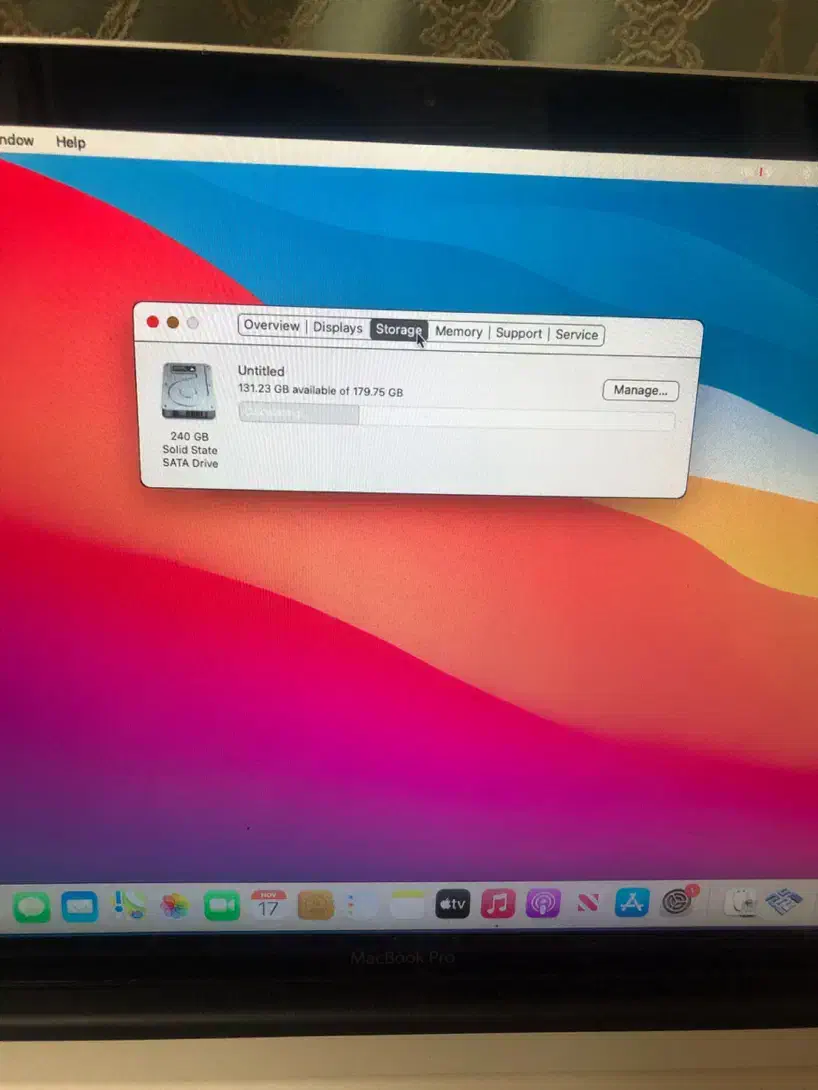Open the Calendar showing Nov 17
The height and width of the screenshot is (1090, 818).
268,905
